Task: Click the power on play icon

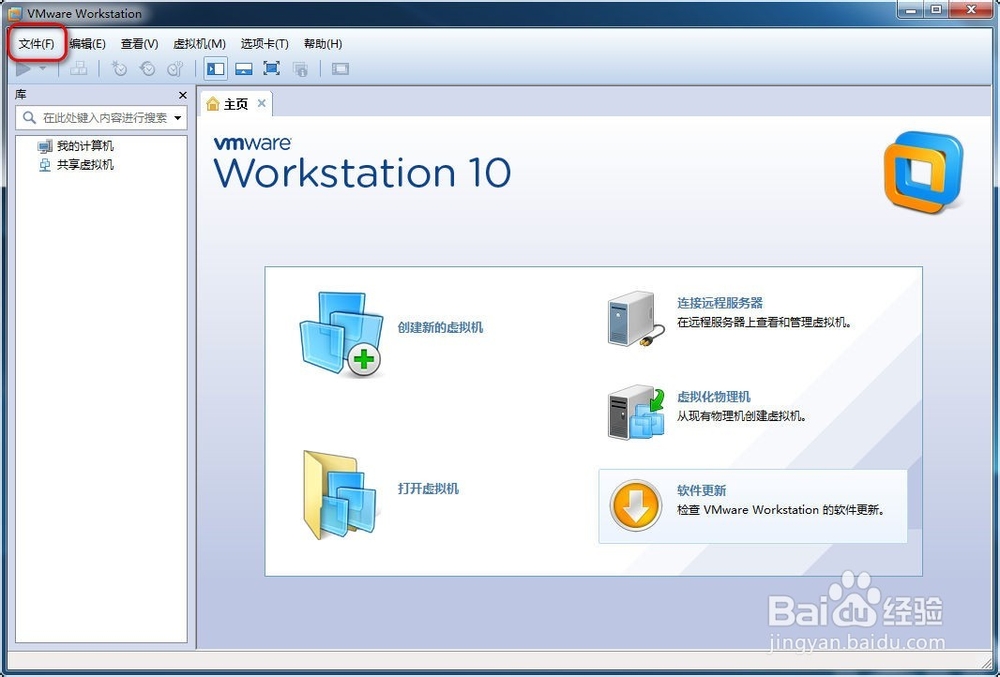Action: point(24,69)
